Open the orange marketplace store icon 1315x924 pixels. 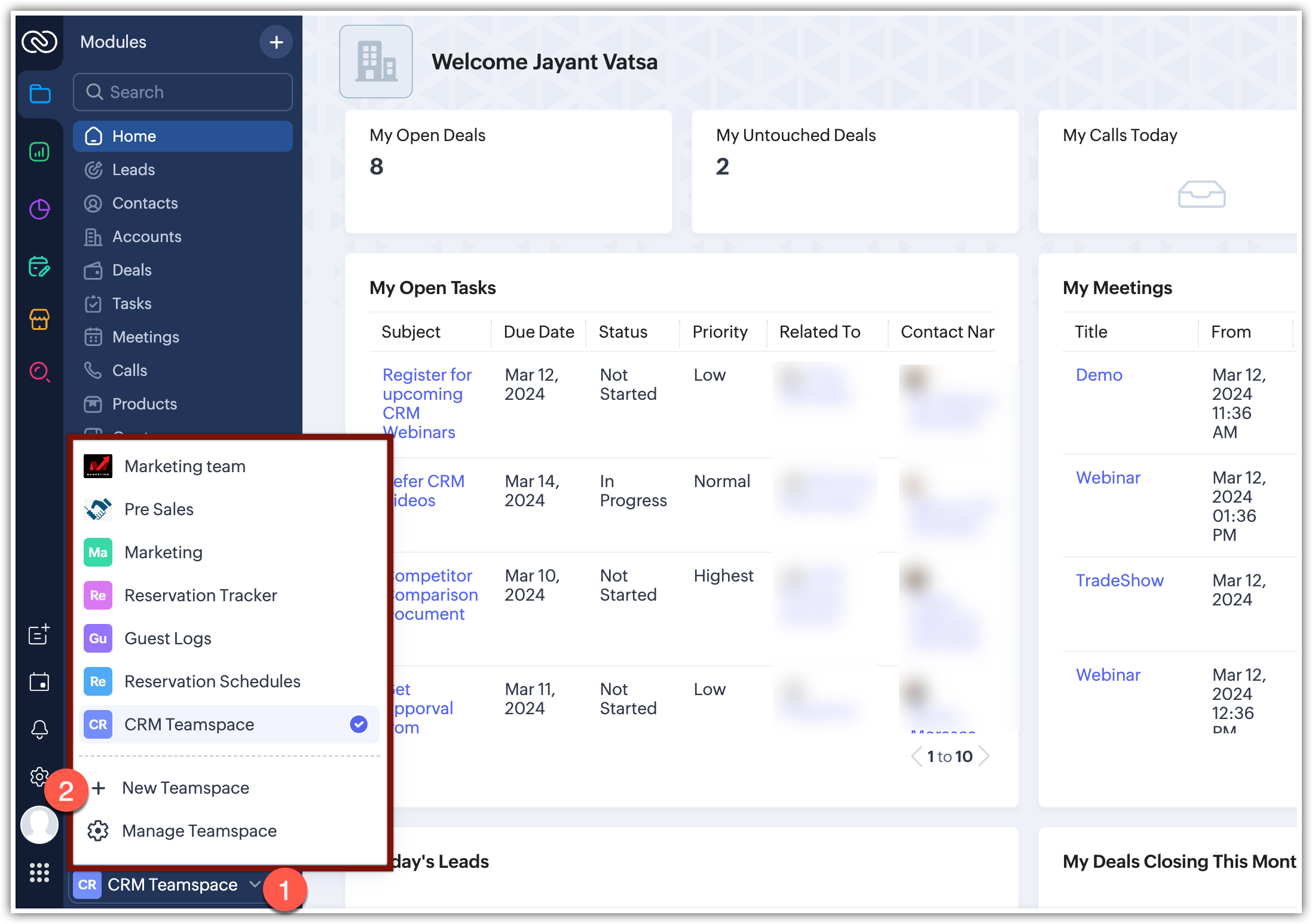39,320
